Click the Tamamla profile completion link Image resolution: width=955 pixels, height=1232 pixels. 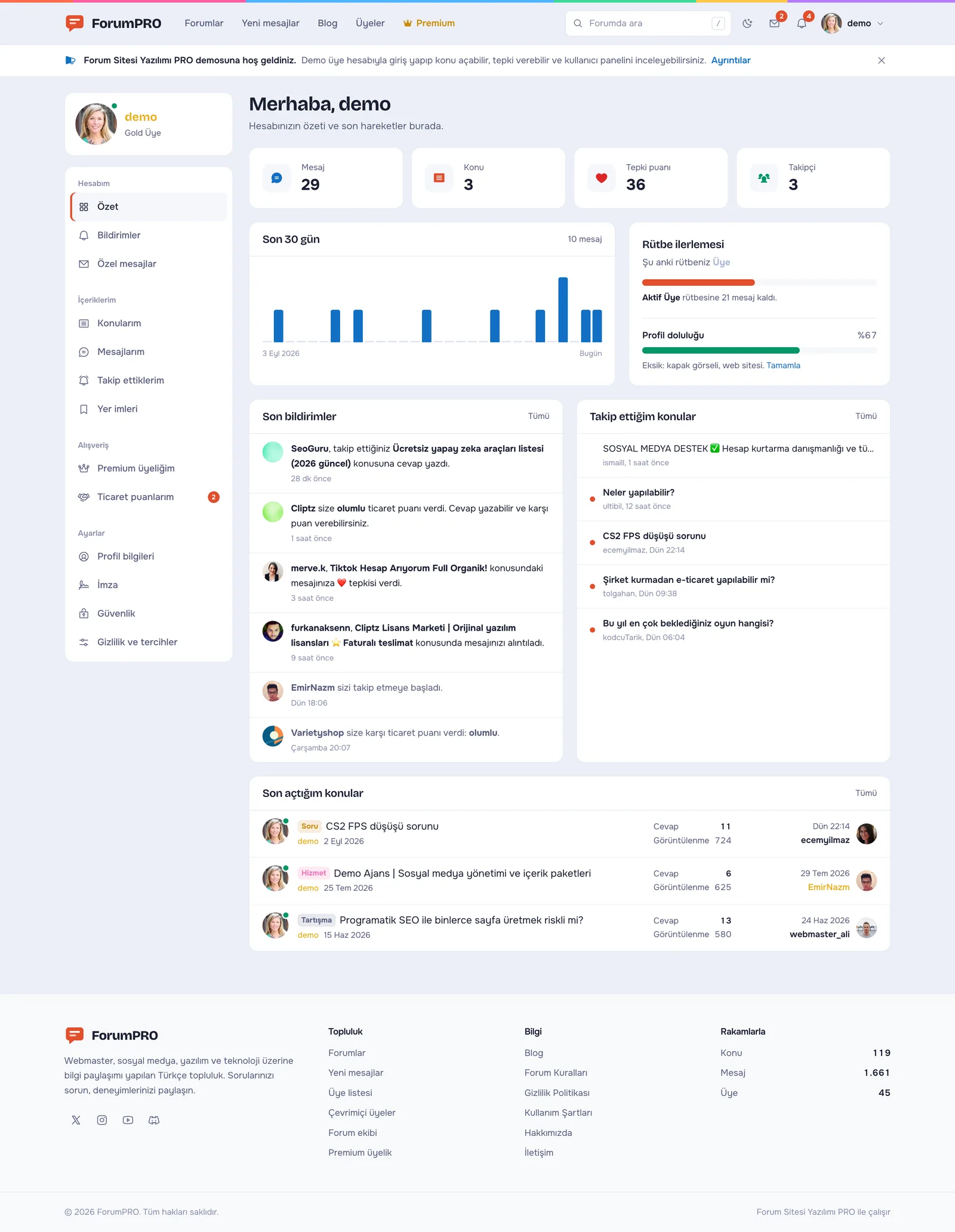pos(783,366)
